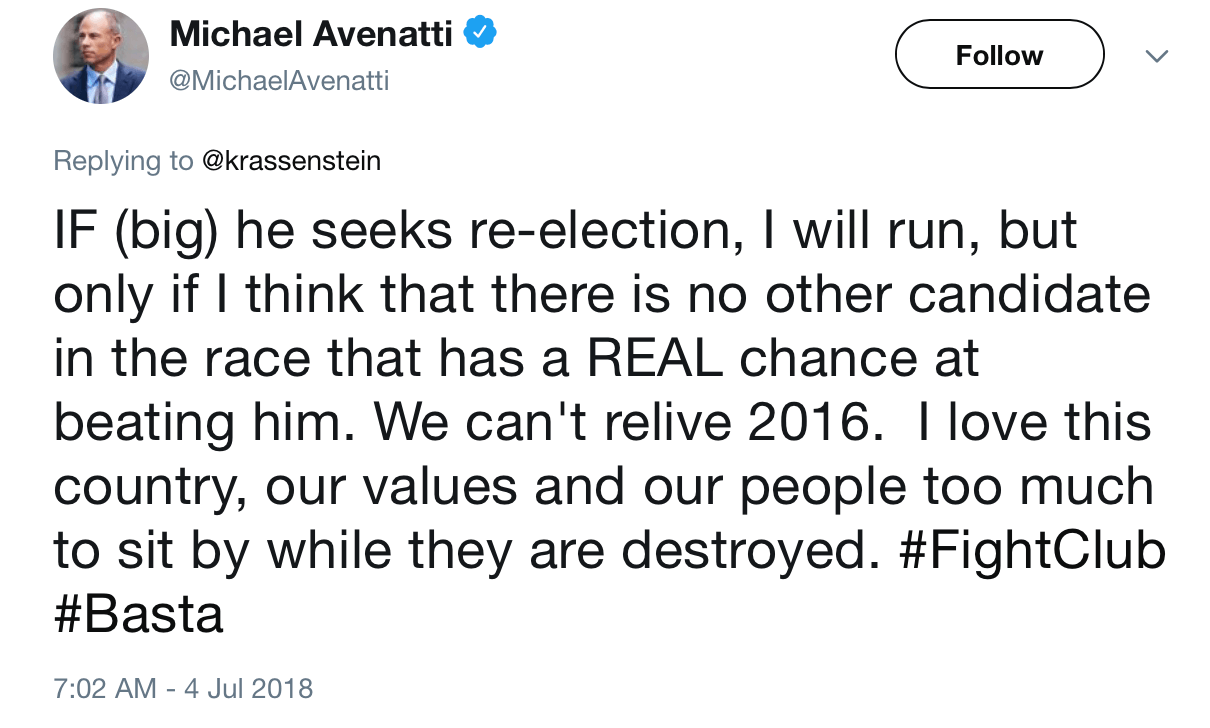Image resolution: width=1210 pixels, height=728 pixels.
Task: Open the #Basta hashtag
Action: (x=138, y=613)
